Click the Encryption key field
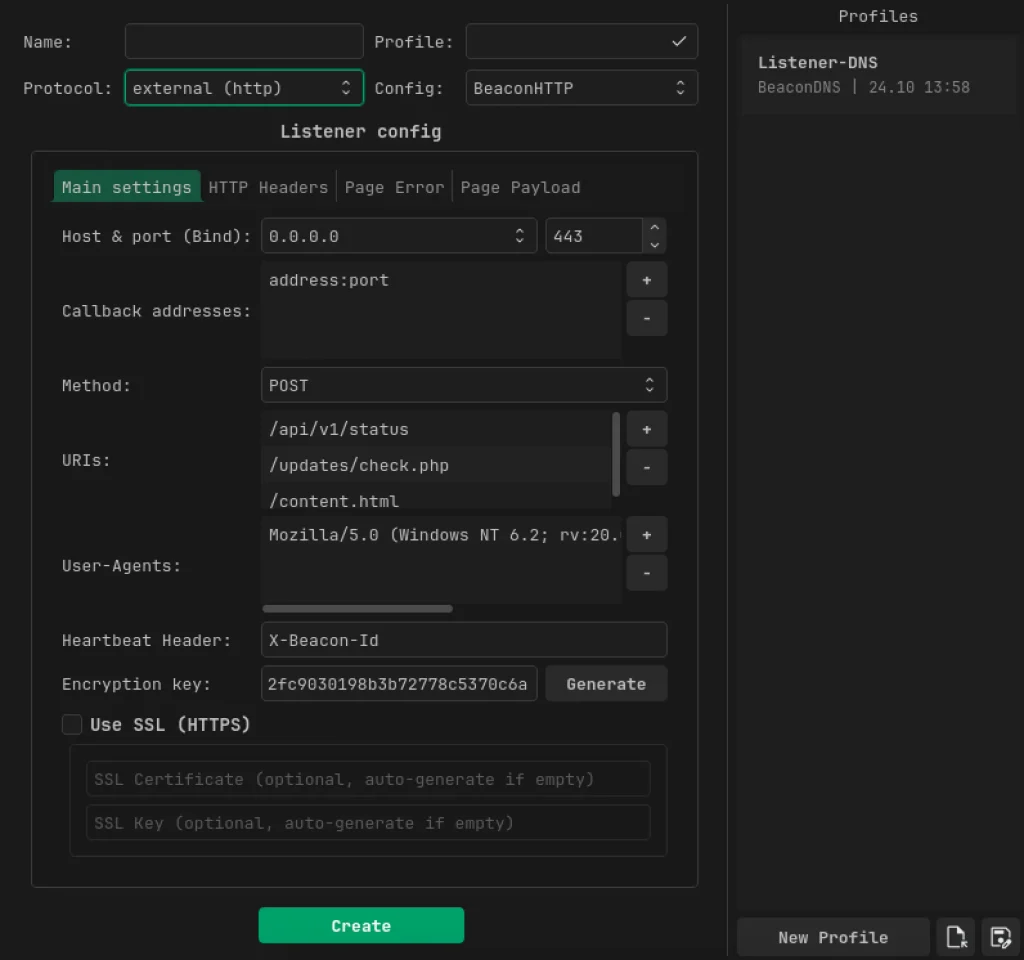The width and height of the screenshot is (1024, 960). click(x=399, y=684)
